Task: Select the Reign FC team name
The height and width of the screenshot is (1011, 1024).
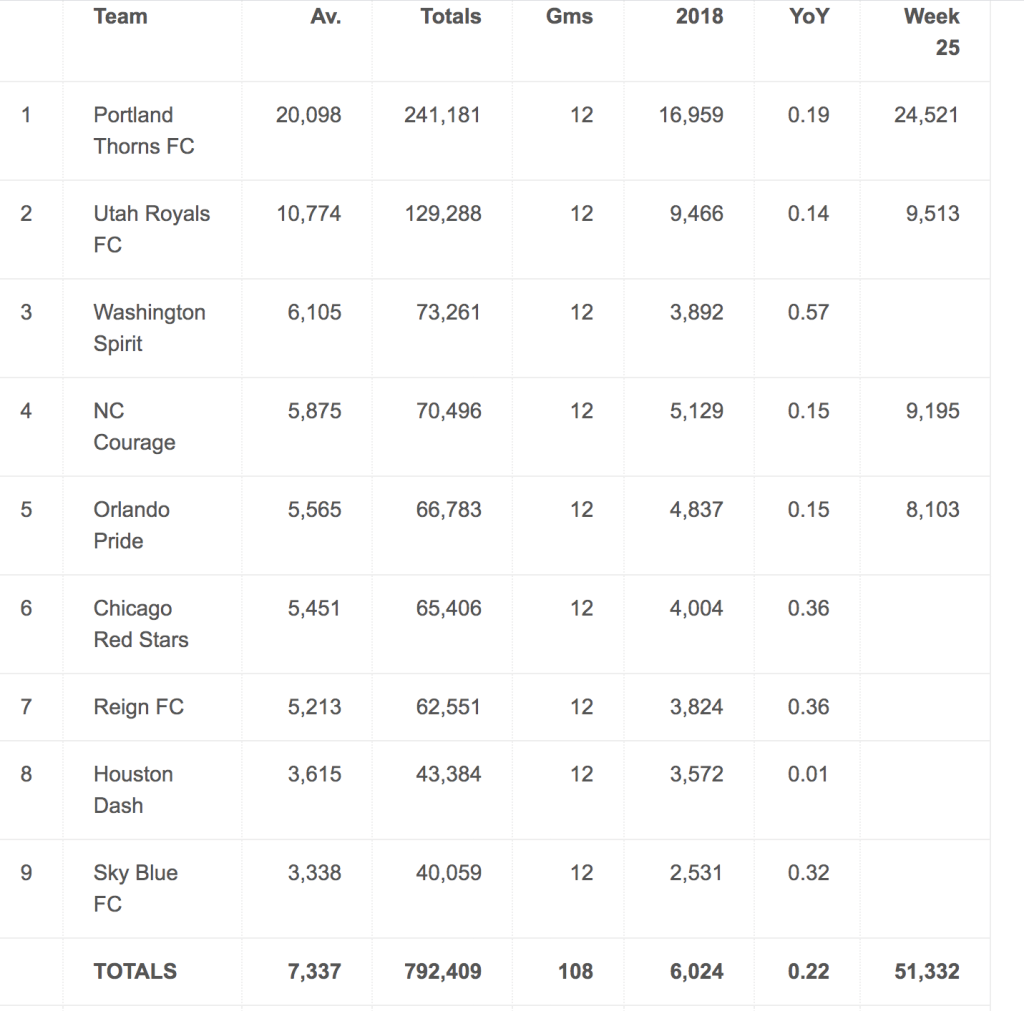Action: (x=138, y=707)
